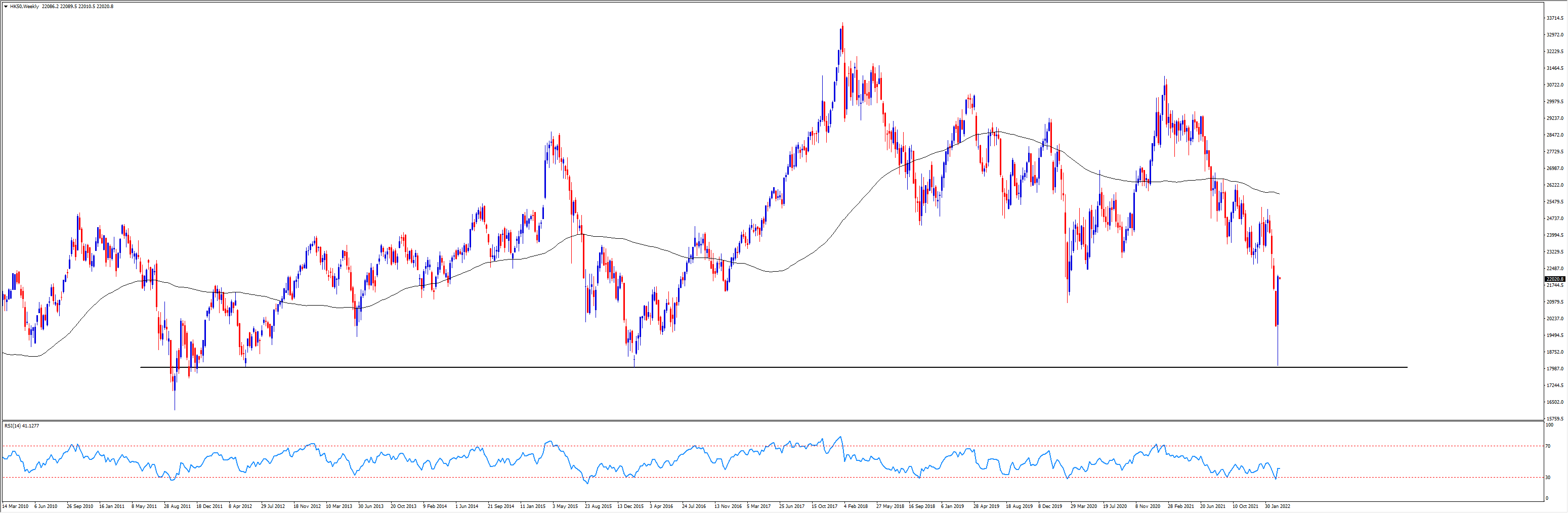Screen dimensions: 1568x513
Task: Click the 26222.0 price scale label
Action: coord(1555,185)
